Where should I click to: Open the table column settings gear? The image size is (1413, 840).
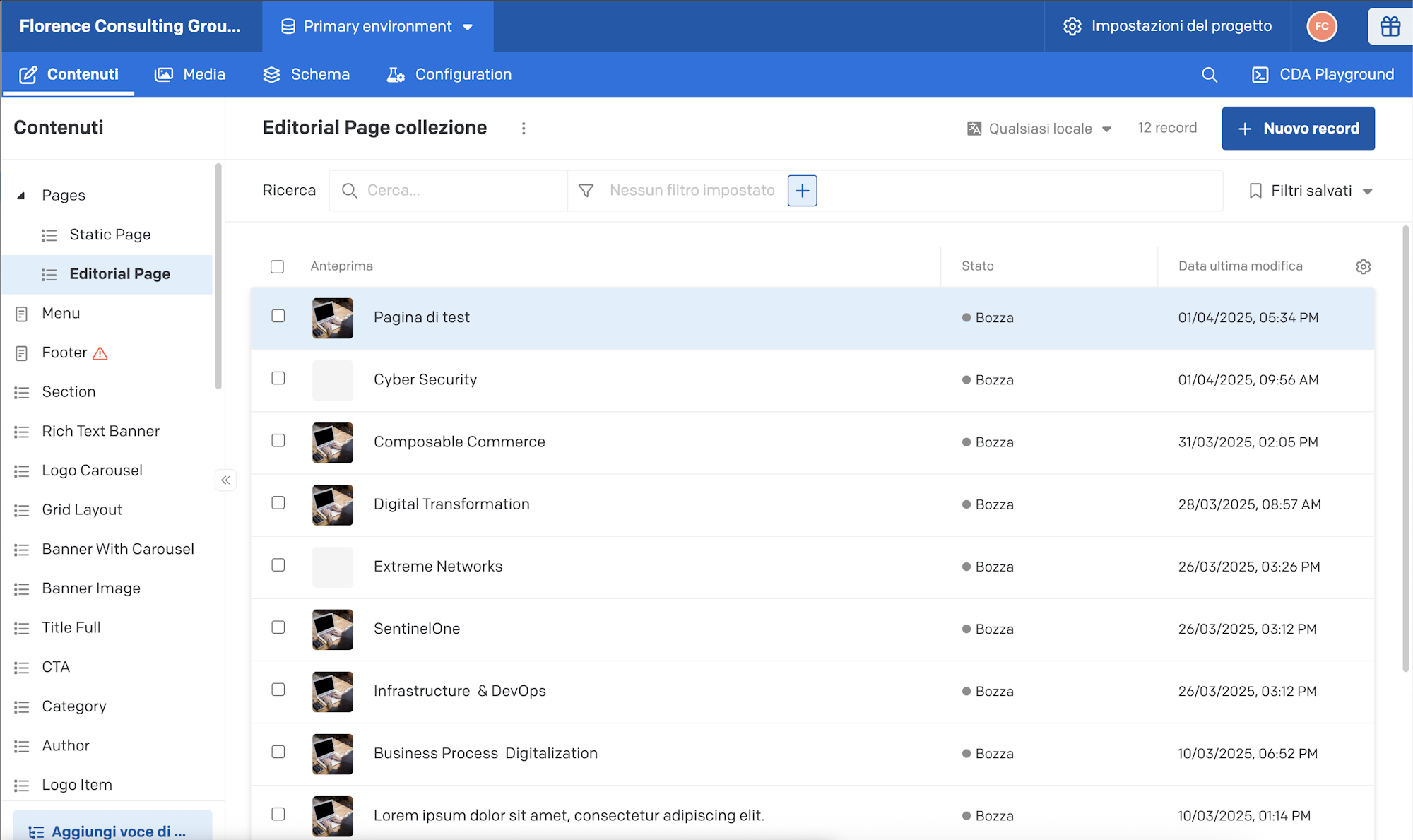coord(1363,266)
